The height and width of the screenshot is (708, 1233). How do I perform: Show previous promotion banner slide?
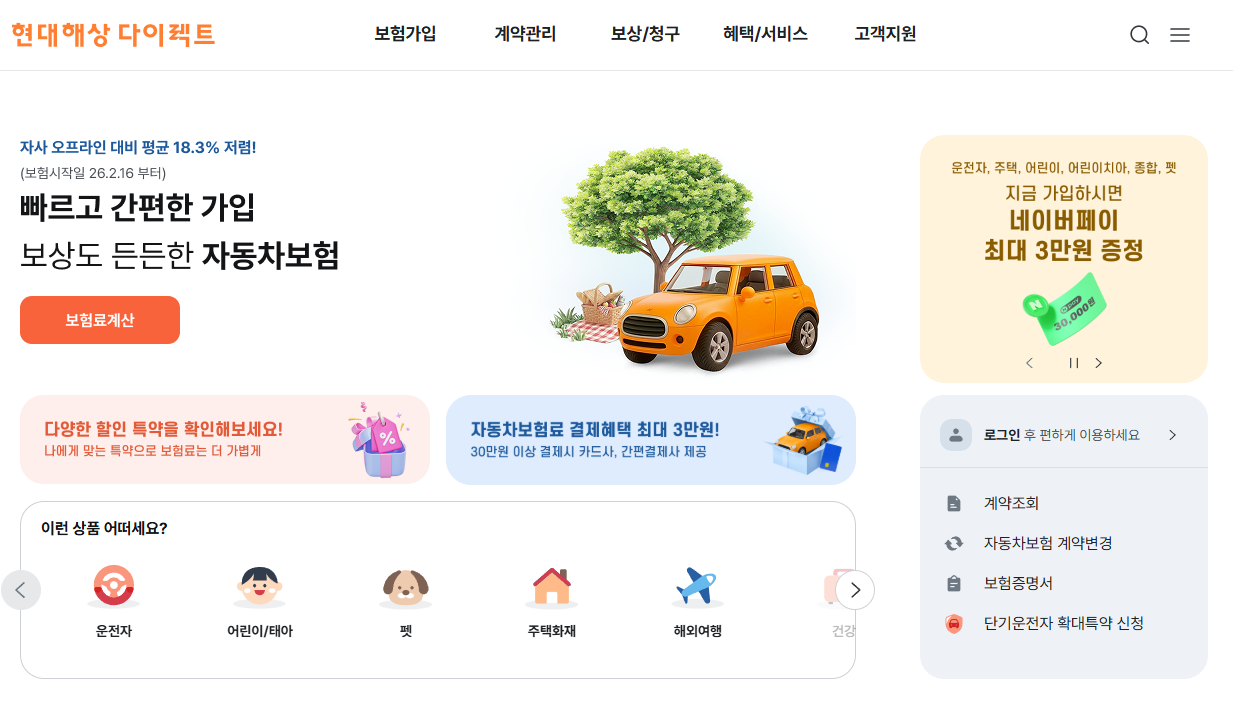tap(1029, 363)
